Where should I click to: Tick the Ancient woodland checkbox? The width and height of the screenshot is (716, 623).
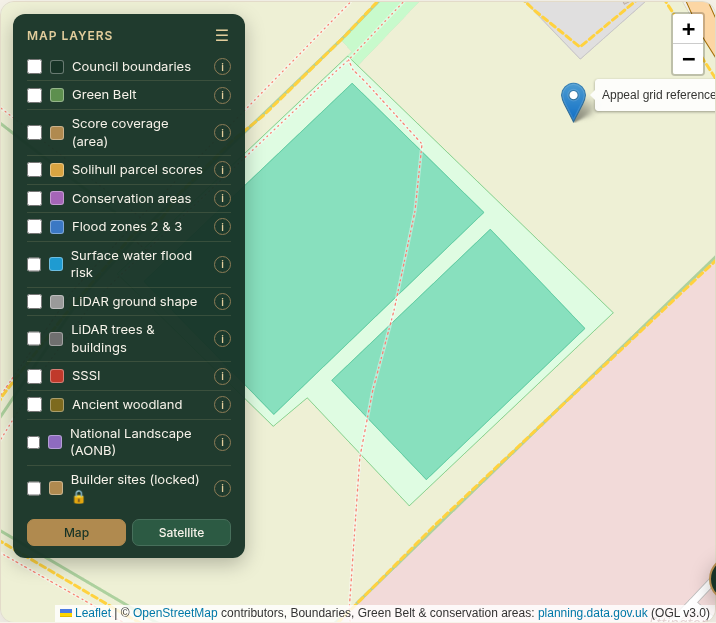34,405
